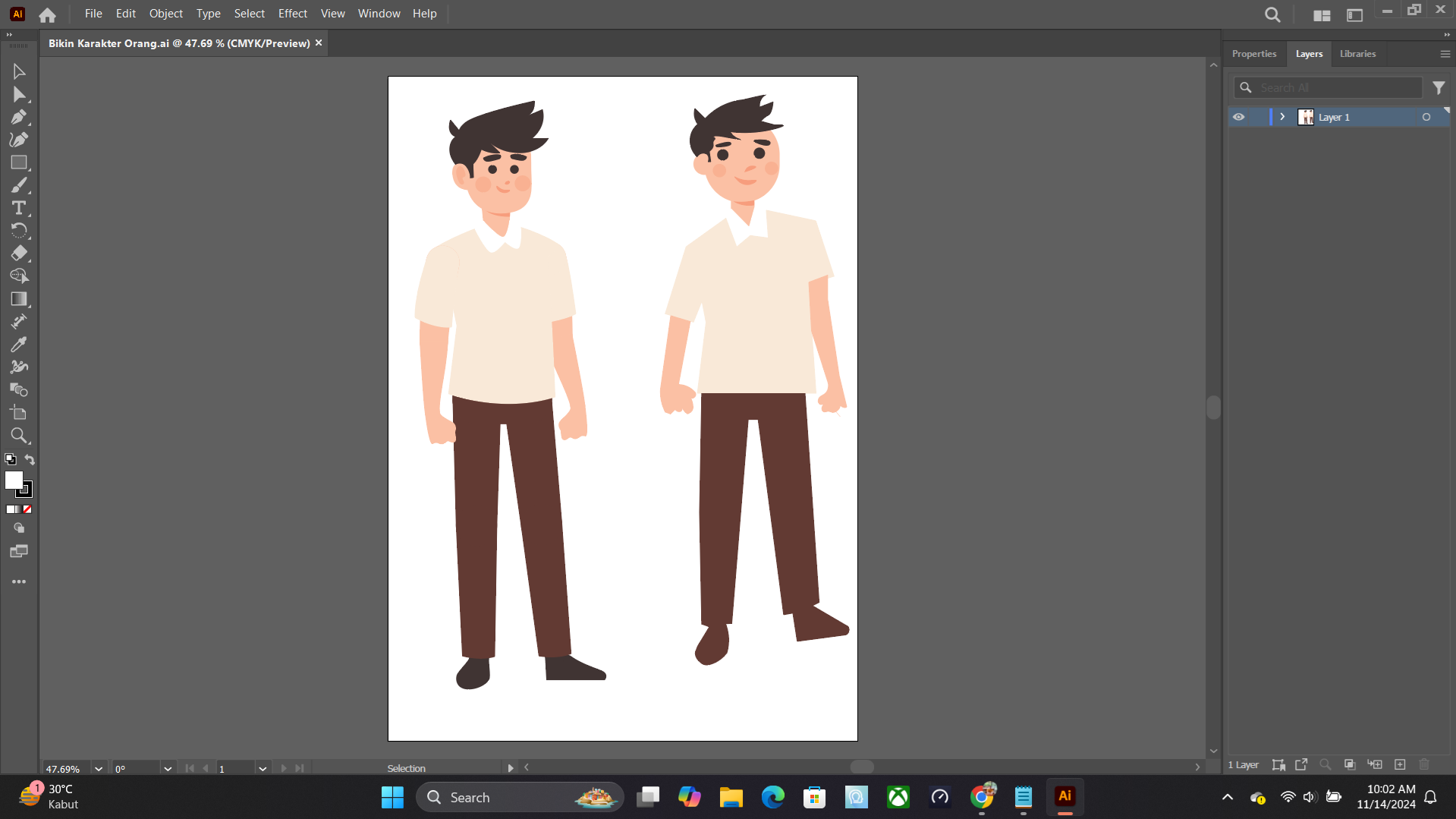Open Arrange Documents button
This screenshot has width=1456, height=819.
coord(1322,14)
